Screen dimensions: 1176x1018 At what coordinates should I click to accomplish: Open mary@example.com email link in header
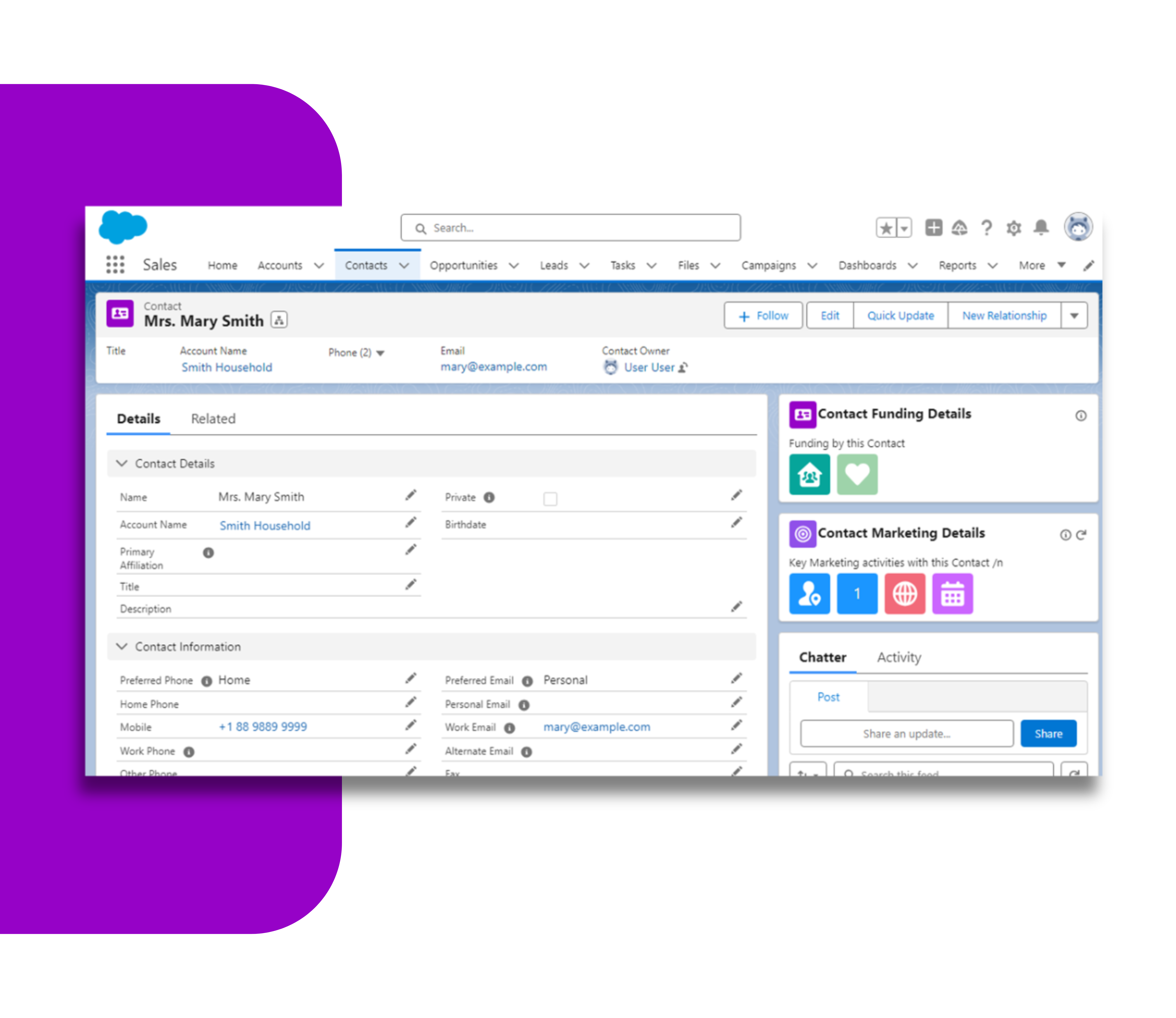(x=493, y=367)
